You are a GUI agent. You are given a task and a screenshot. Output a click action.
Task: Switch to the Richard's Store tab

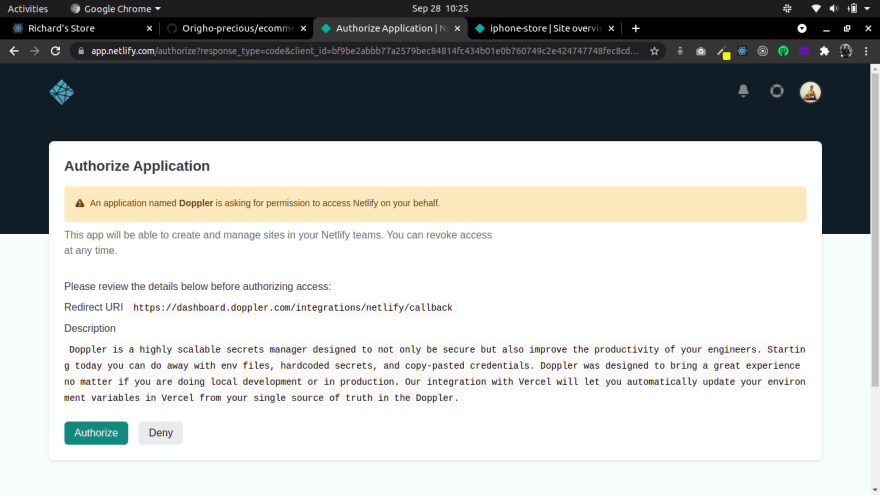(81, 28)
